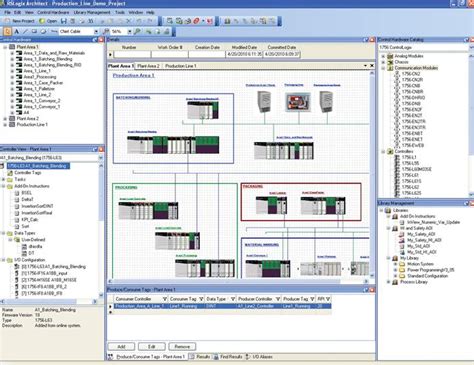This screenshot has width=474, height=365.
Task: Select the ellipse drawing tool
Action: (x=43, y=31)
